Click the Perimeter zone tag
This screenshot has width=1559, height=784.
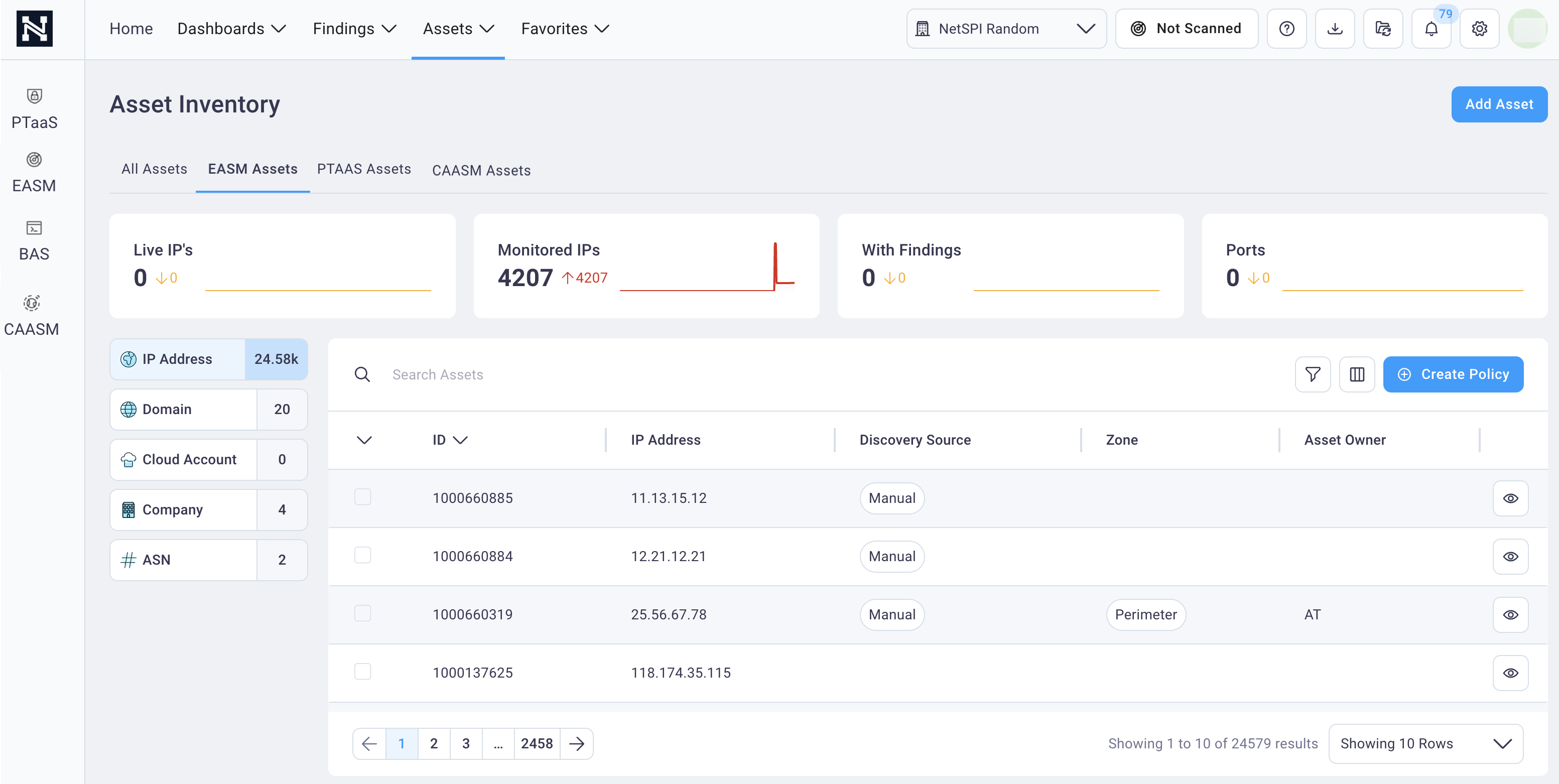tap(1145, 614)
